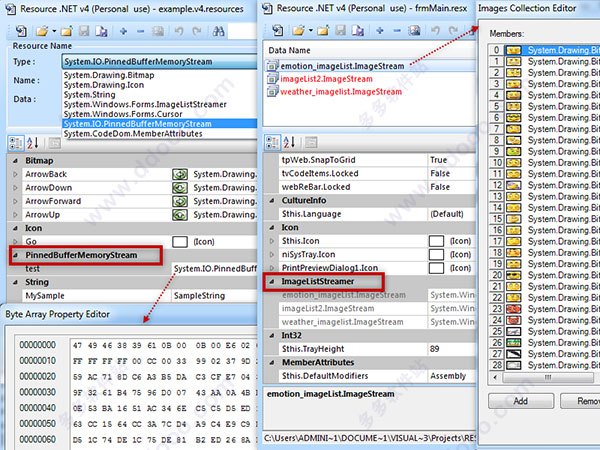
Task: Click left arrow of Members list horizontal scrollbar
Action: (x=496, y=377)
